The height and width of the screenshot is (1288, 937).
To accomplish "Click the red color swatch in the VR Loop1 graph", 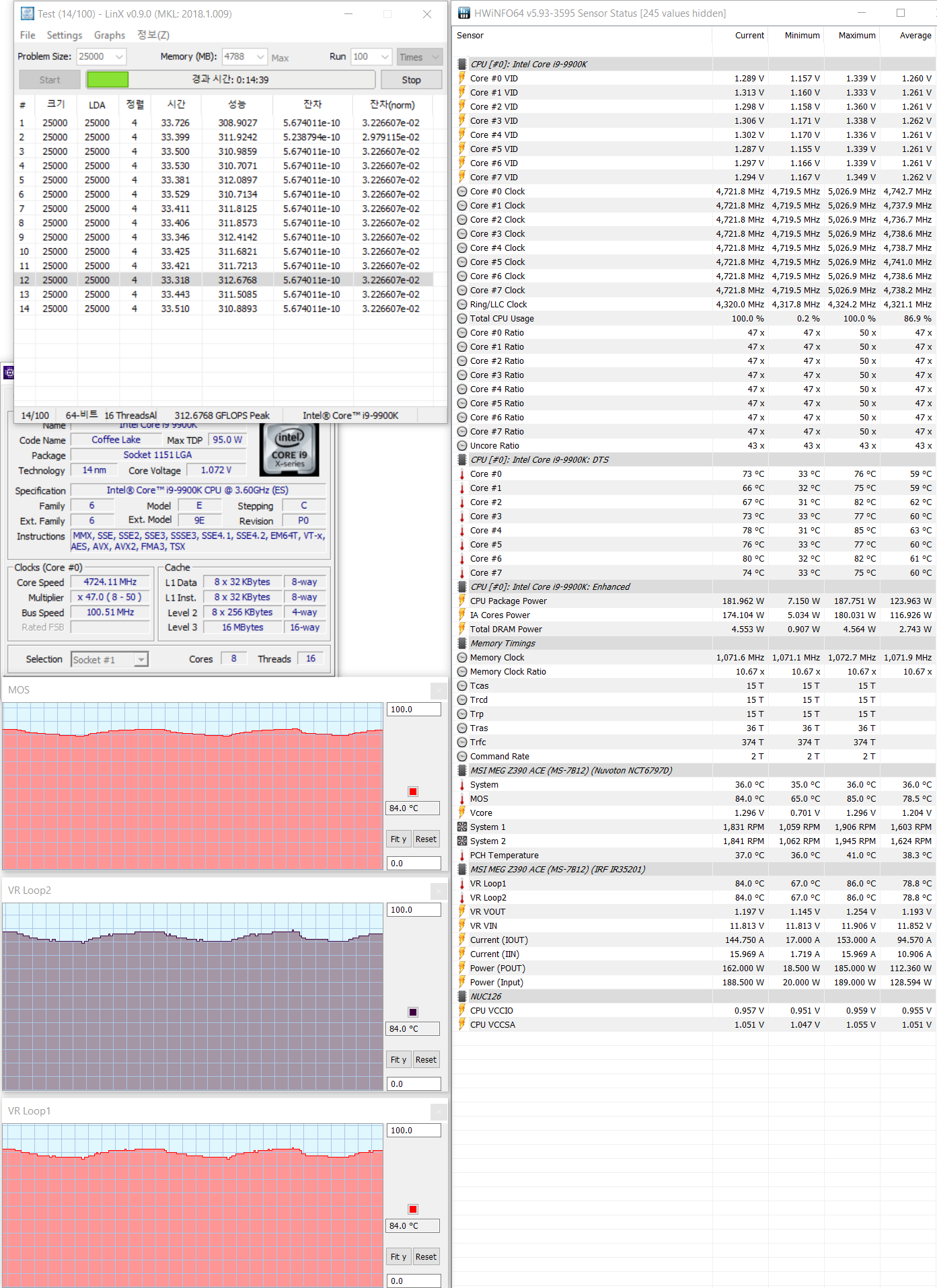I will 413,1209.
